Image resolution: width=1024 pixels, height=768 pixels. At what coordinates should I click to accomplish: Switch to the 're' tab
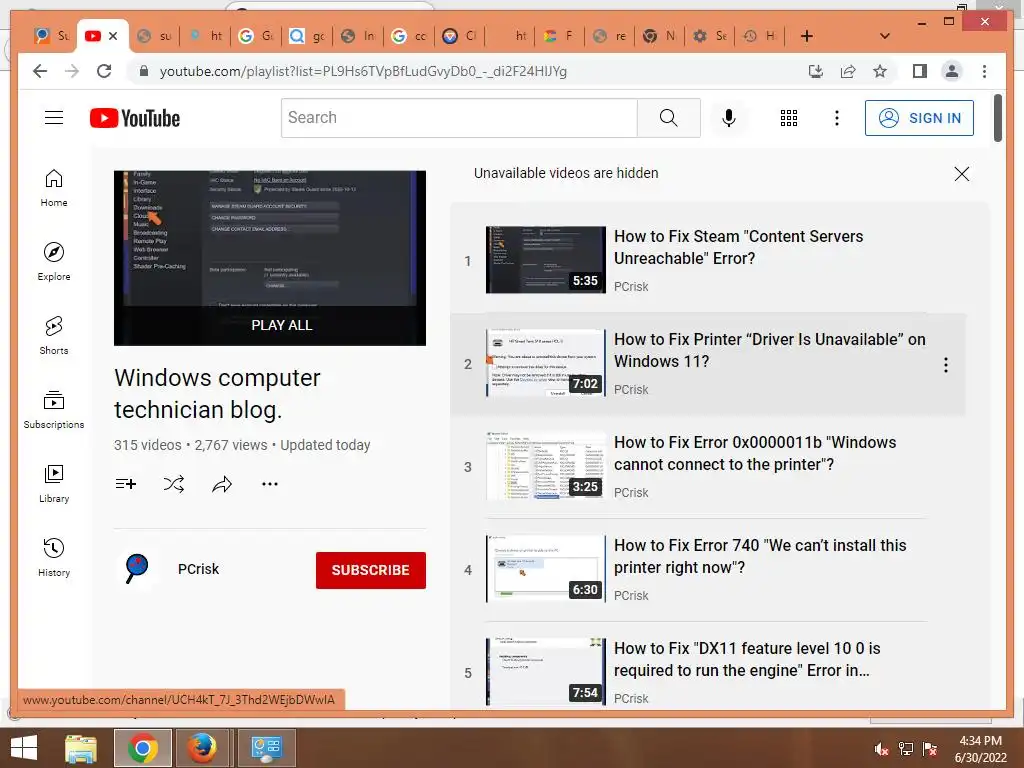click(x=609, y=36)
